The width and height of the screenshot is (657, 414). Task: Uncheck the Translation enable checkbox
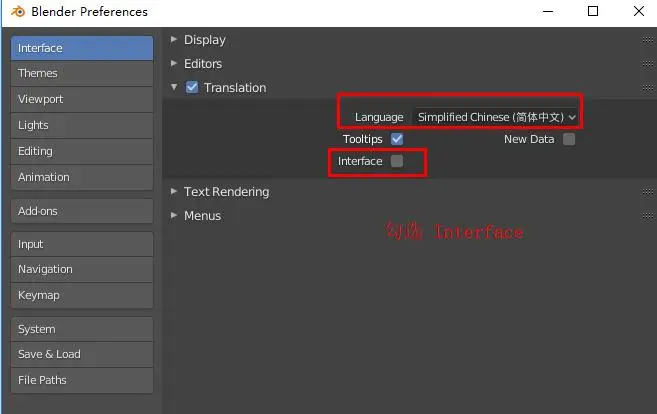(x=192, y=87)
